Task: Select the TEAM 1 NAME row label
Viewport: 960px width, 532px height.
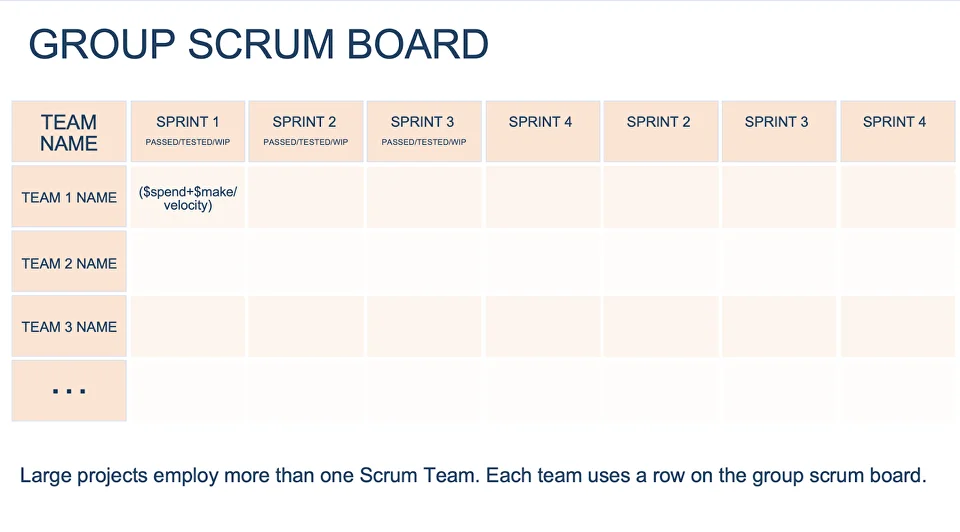Action: click(69, 197)
